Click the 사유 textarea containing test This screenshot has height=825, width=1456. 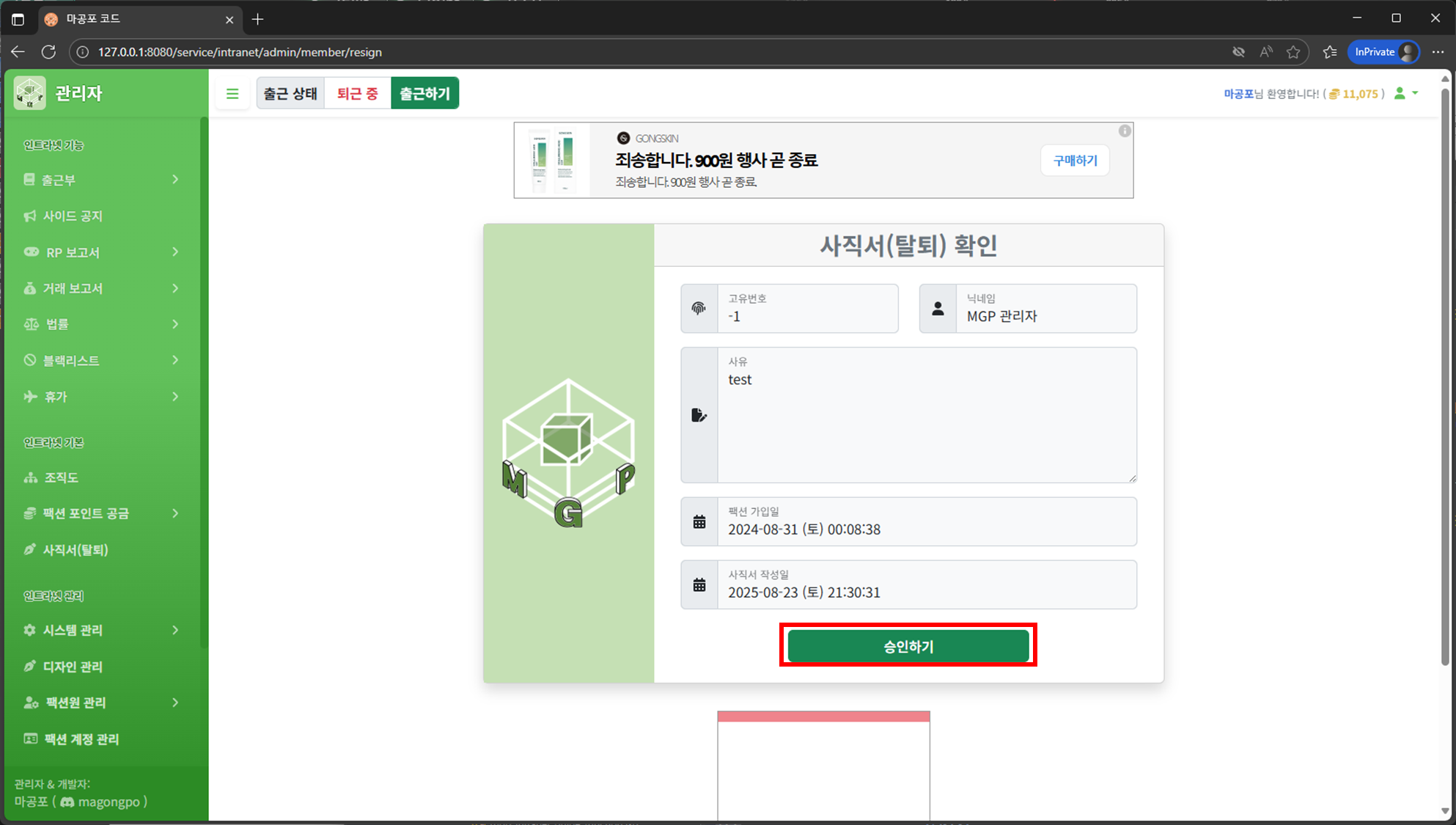pyautogui.click(x=927, y=415)
